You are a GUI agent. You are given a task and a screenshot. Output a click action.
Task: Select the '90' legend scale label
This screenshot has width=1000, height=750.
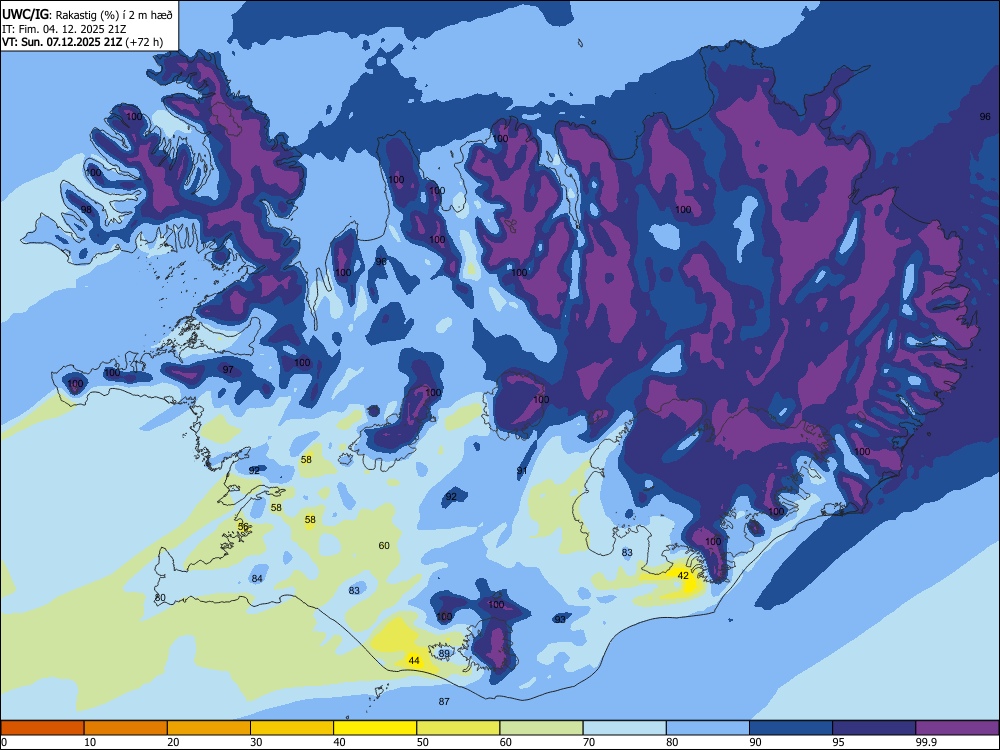click(754, 742)
